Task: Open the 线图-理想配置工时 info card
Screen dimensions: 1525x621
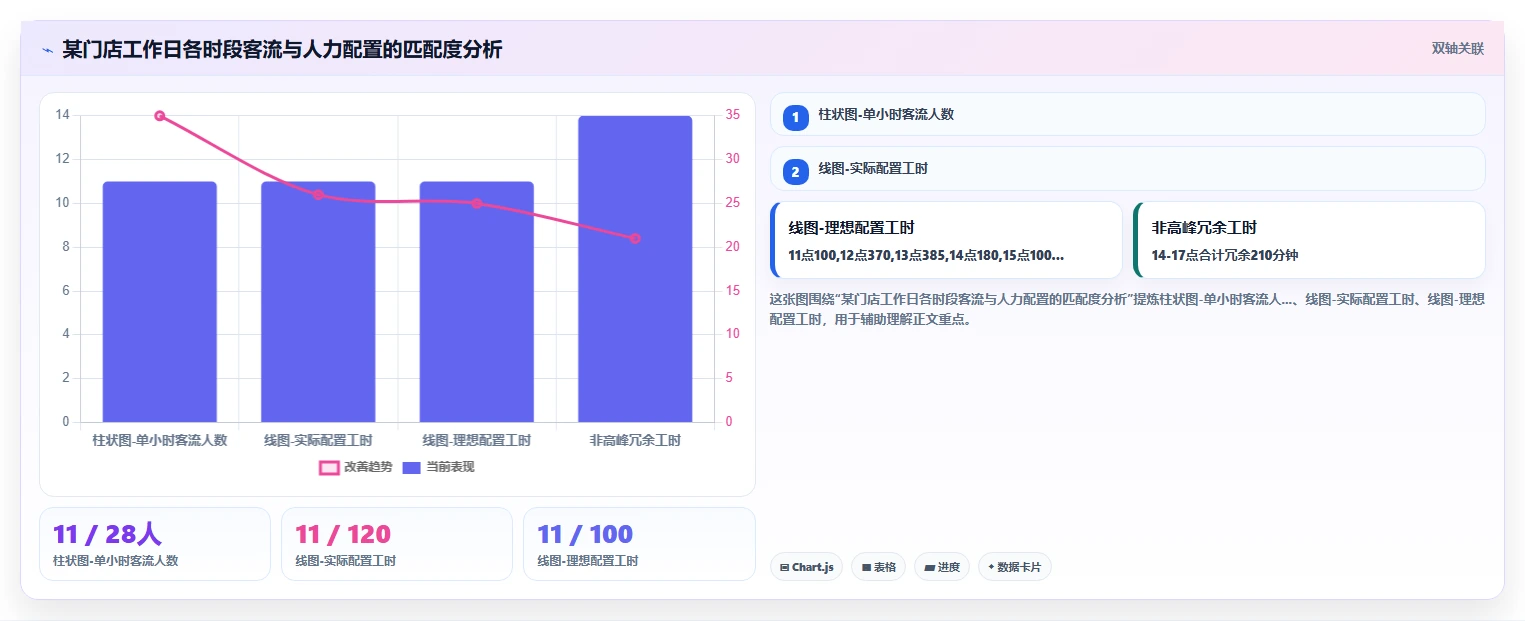Action: pyautogui.click(x=946, y=240)
